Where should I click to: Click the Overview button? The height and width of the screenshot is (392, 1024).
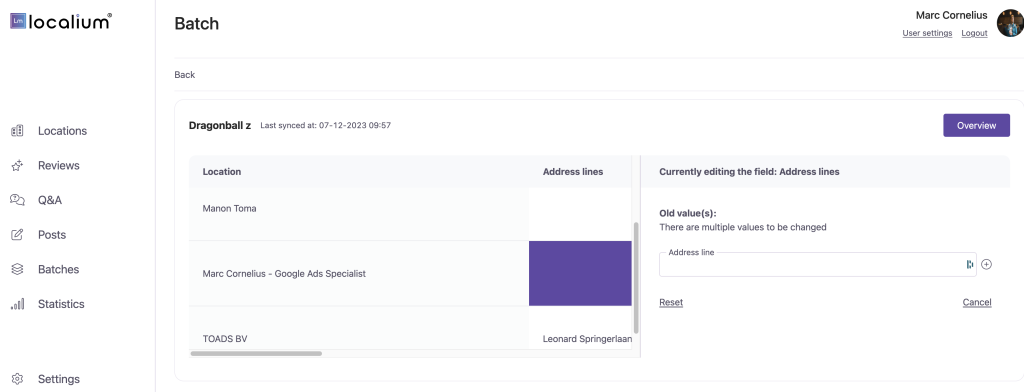[976, 125]
